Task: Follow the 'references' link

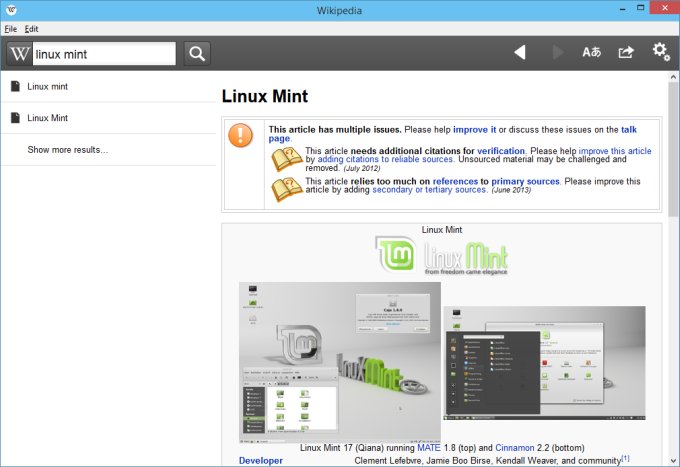Action: coord(455,181)
